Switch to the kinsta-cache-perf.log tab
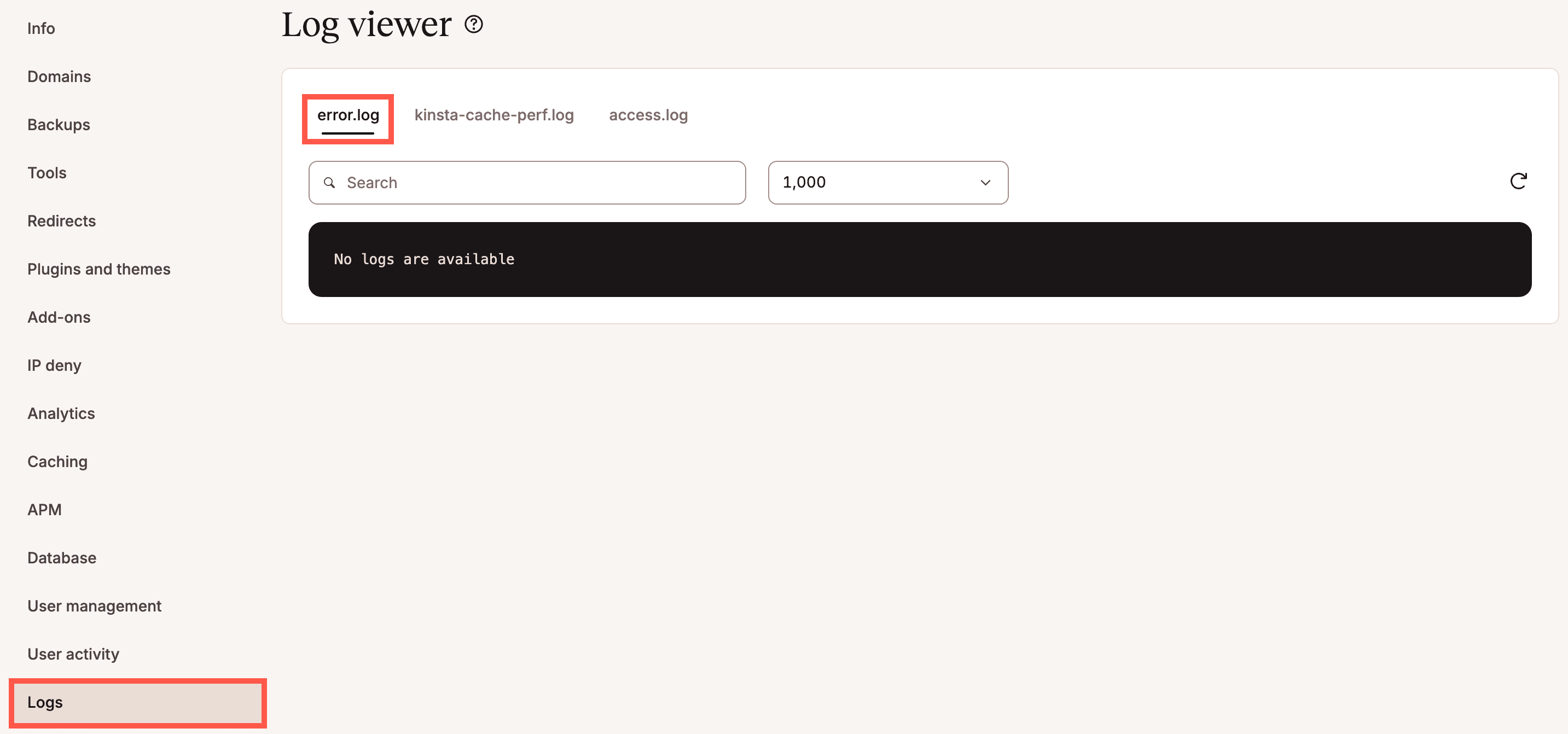This screenshot has height=734, width=1568. (493, 115)
